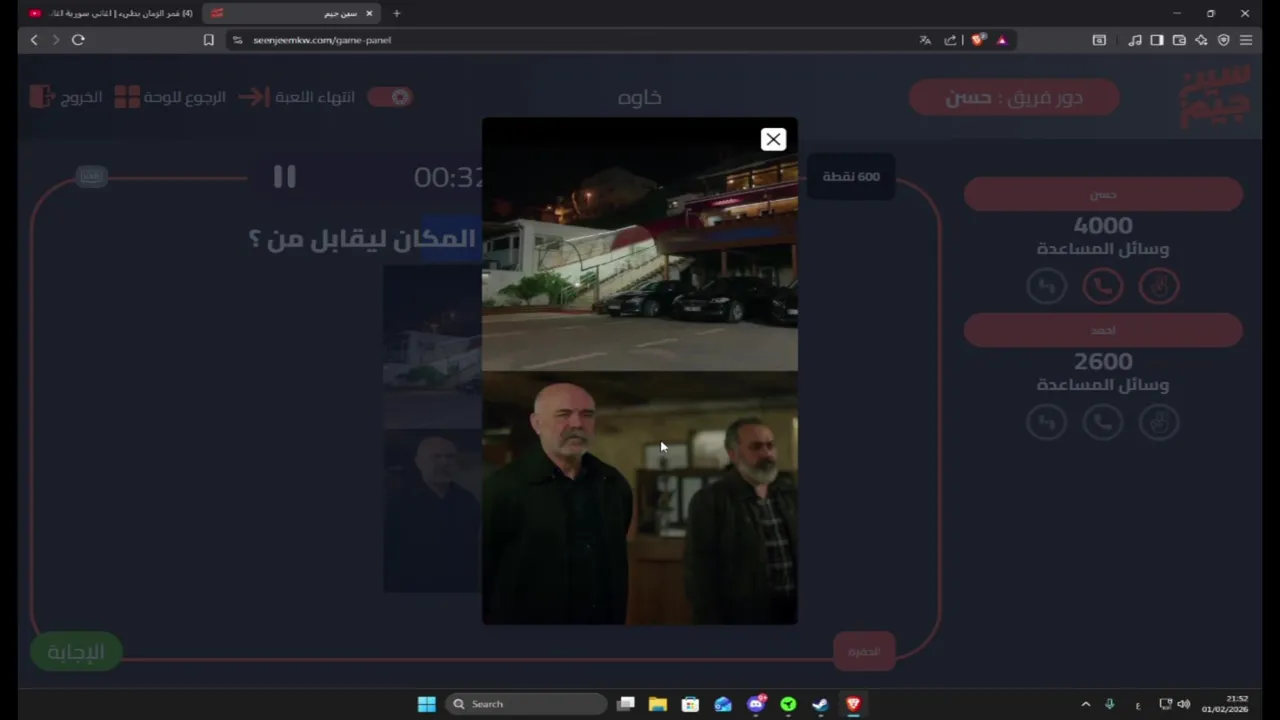Use حسن team's hand helper icon
Screen dimensions: 1280x720
(x=1159, y=286)
